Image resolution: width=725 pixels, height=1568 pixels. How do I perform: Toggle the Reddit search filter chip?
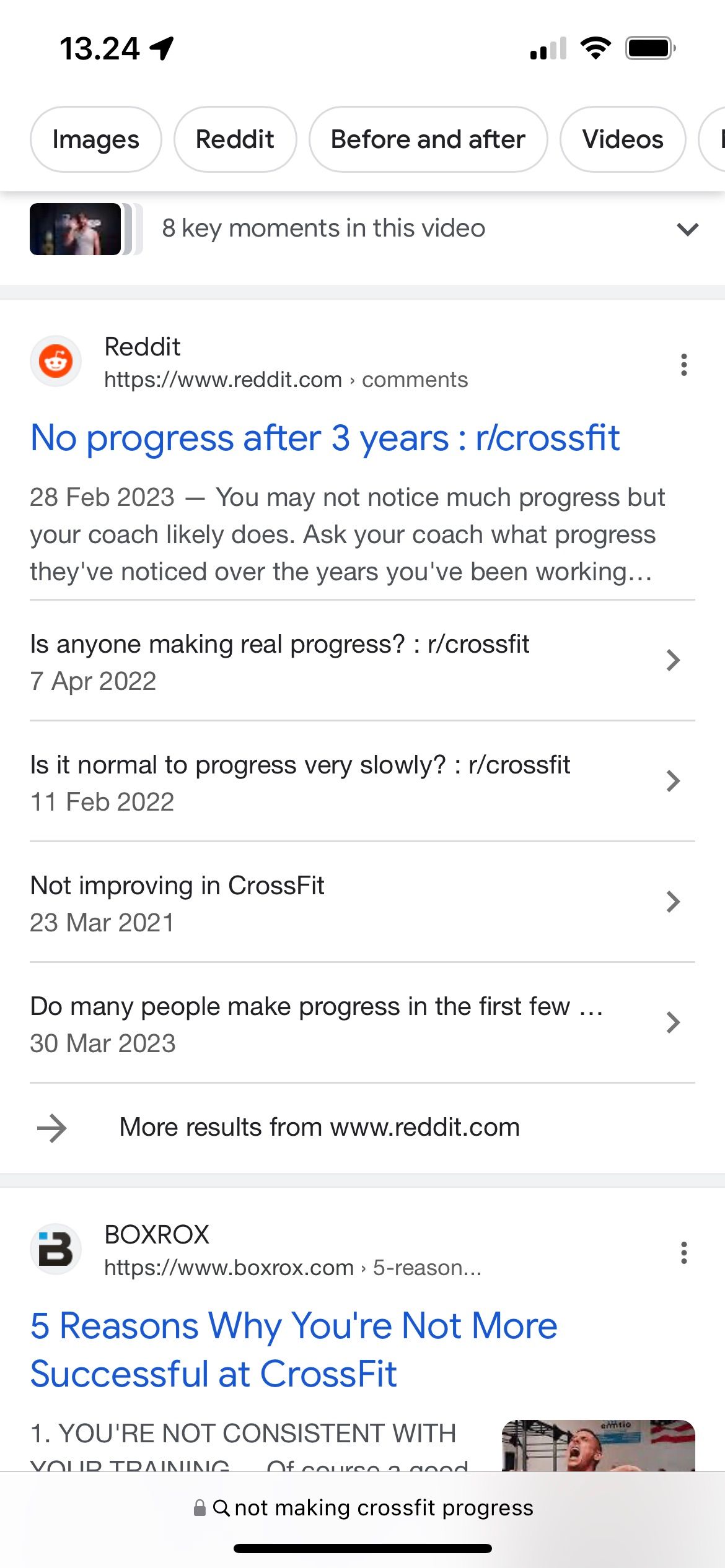235,139
